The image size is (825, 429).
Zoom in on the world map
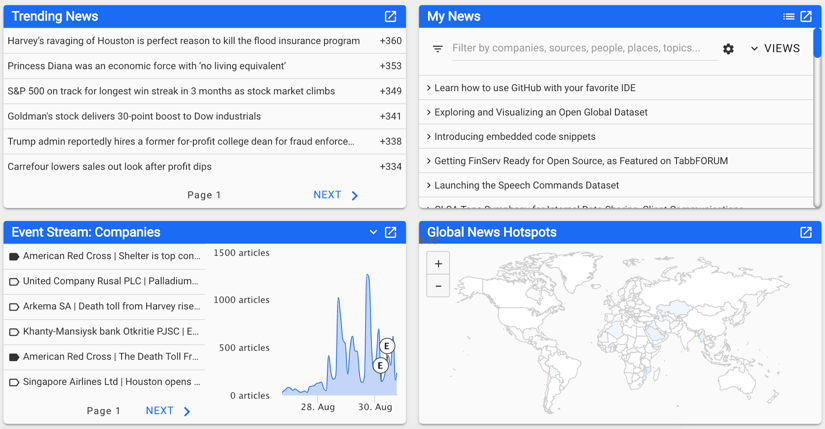coord(438,264)
